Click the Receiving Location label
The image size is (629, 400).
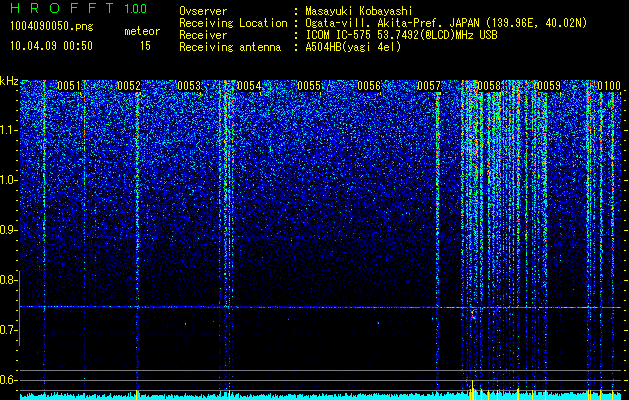pyautogui.click(x=233, y=23)
